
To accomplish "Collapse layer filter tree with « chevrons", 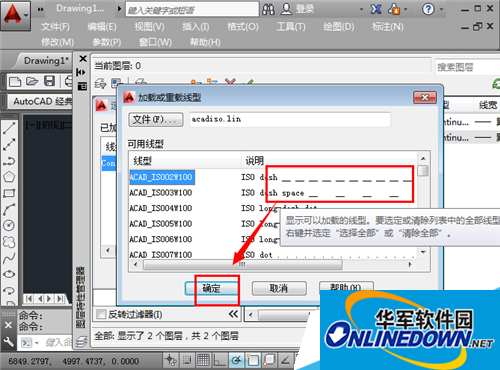I will (x=233, y=314).
